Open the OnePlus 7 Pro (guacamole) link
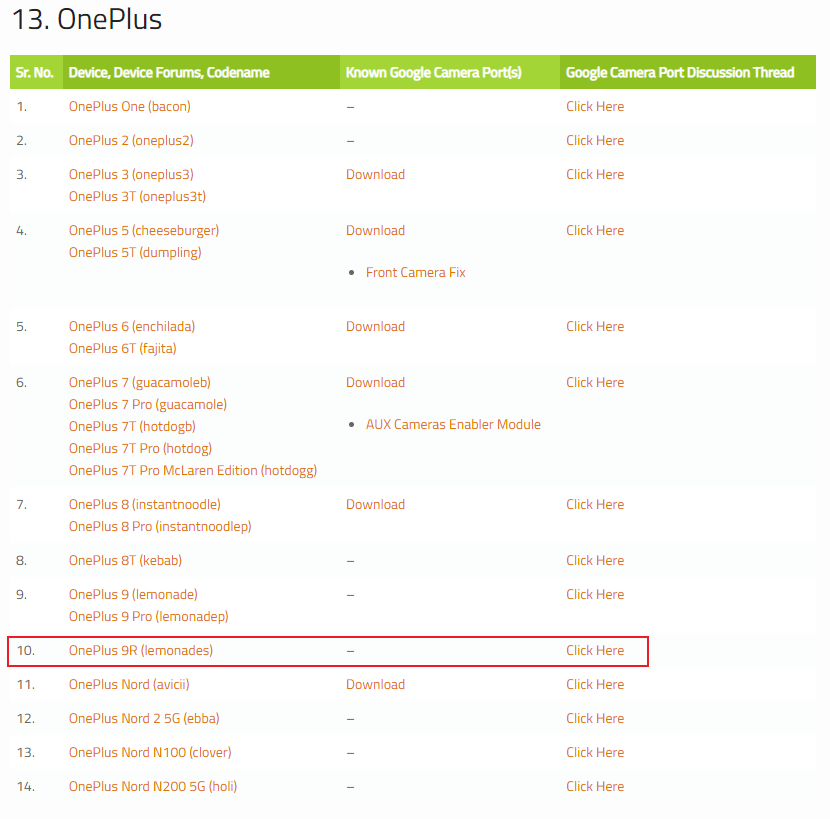The image size is (830, 819). 148,404
